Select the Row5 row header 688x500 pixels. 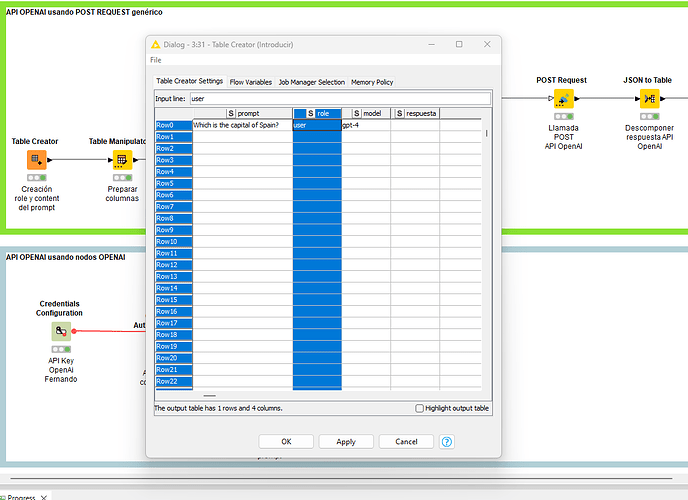166,183
